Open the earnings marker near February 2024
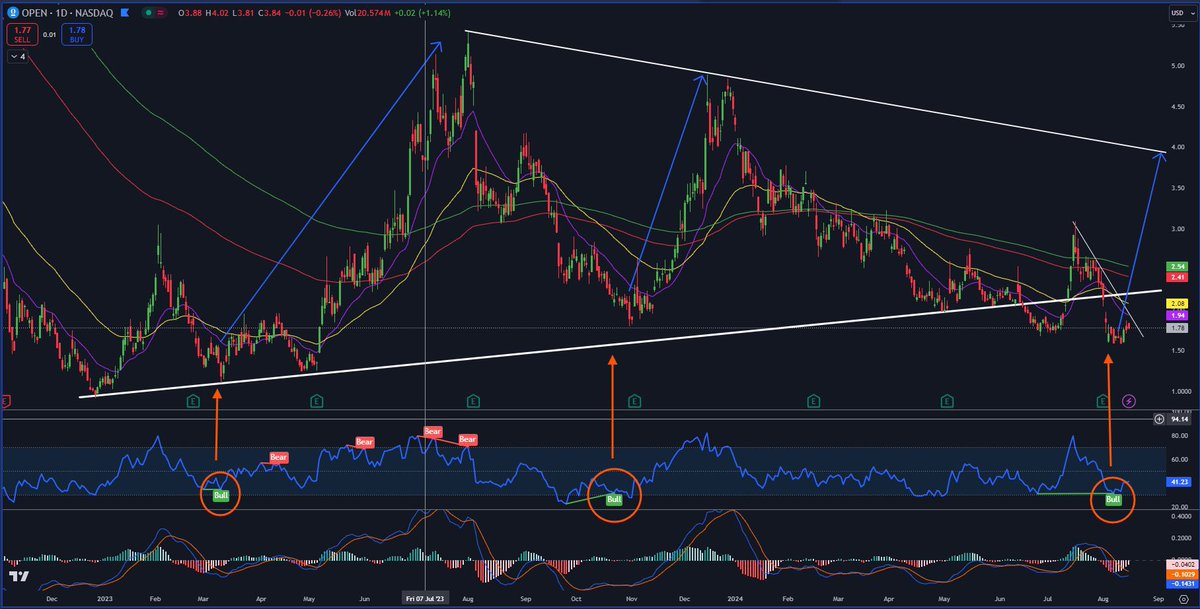 coord(813,401)
